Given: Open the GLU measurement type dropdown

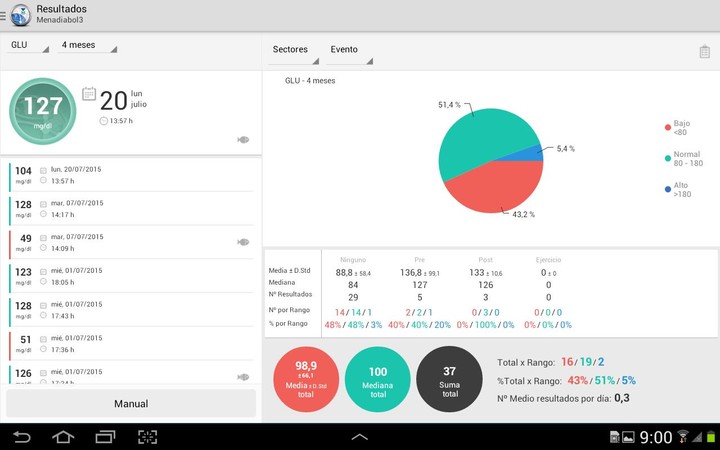Looking at the screenshot, I should (x=28, y=46).
